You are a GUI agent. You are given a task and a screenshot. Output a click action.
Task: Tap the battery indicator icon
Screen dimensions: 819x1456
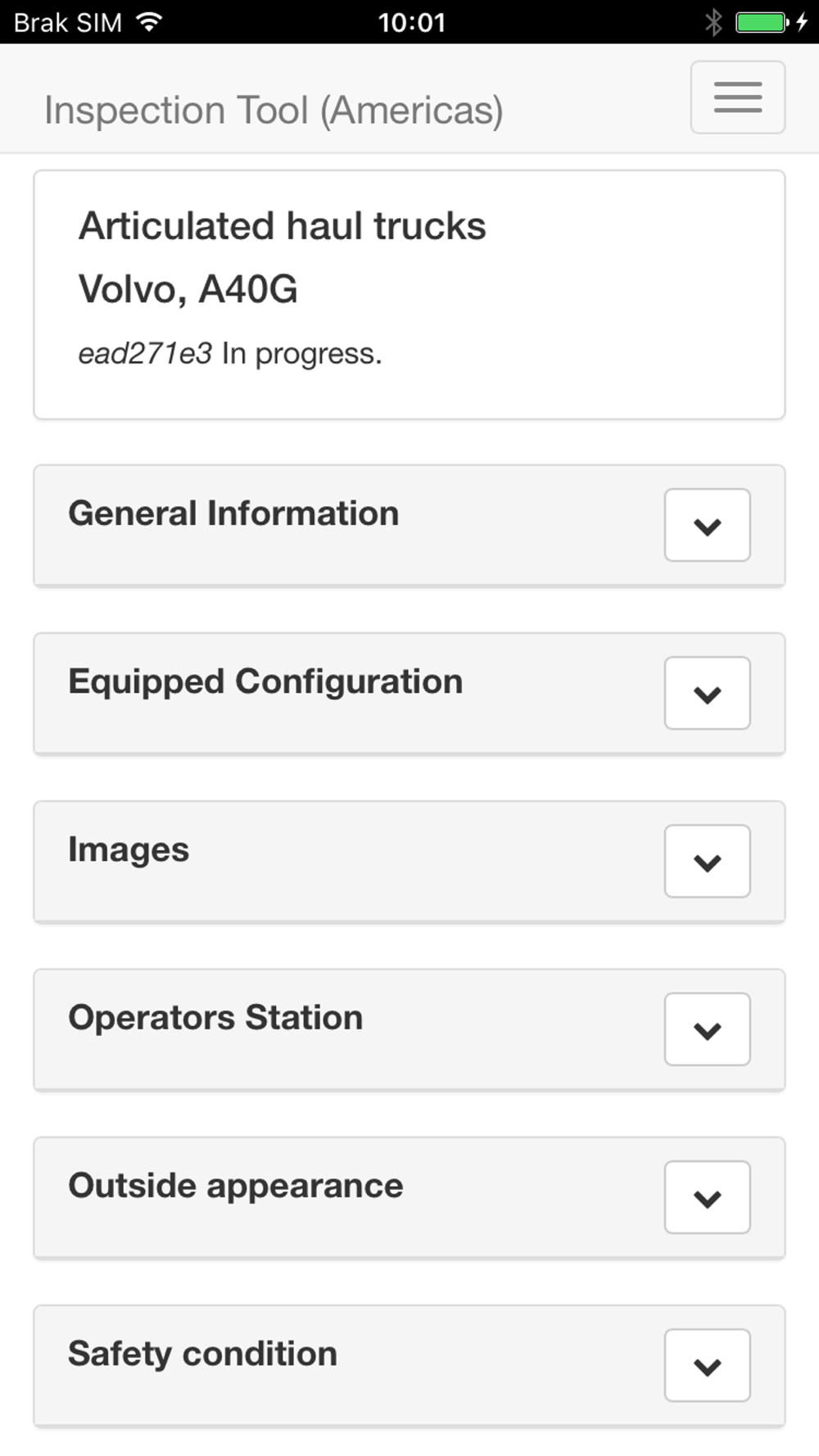point(762,22)
